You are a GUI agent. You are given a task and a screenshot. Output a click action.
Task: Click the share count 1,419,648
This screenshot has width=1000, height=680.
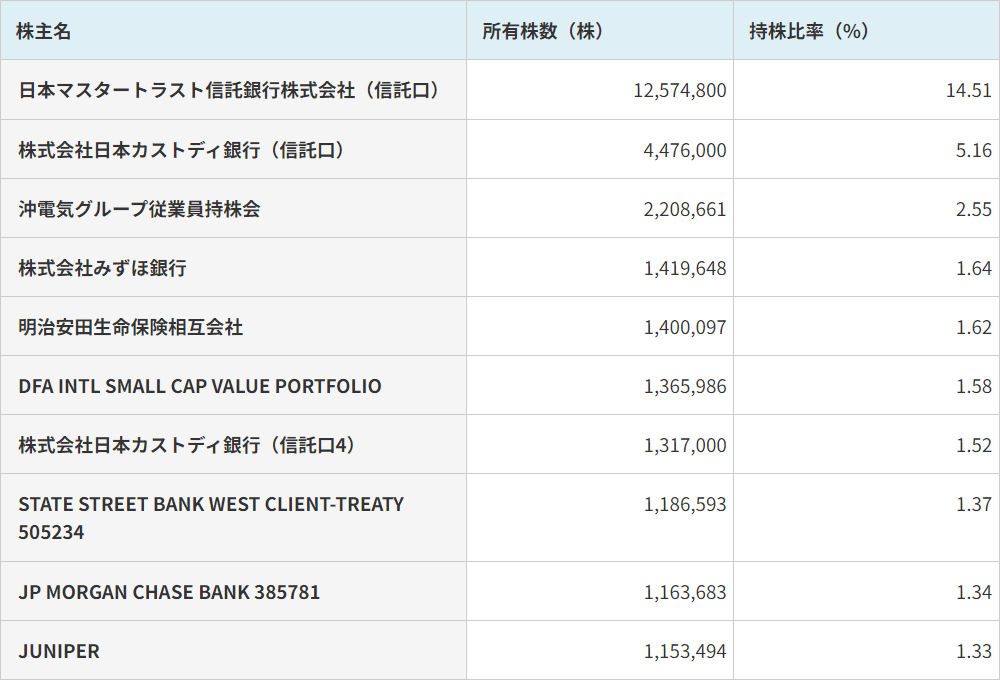(x=684, y=269)
